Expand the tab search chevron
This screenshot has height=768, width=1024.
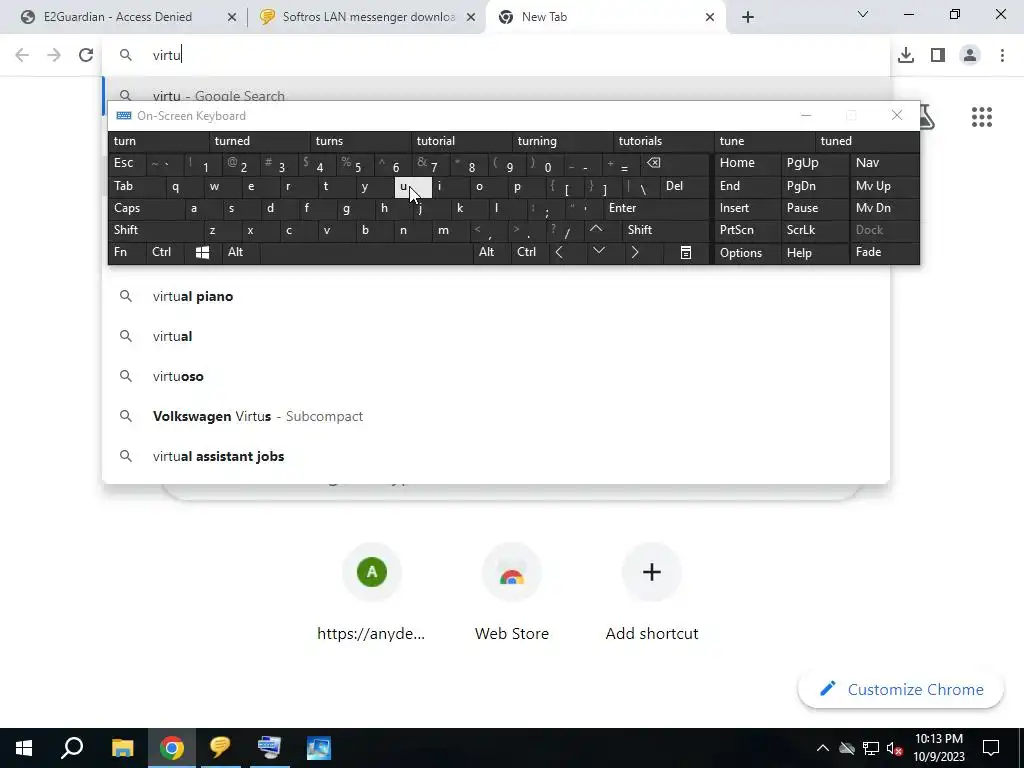coord(863,14)
